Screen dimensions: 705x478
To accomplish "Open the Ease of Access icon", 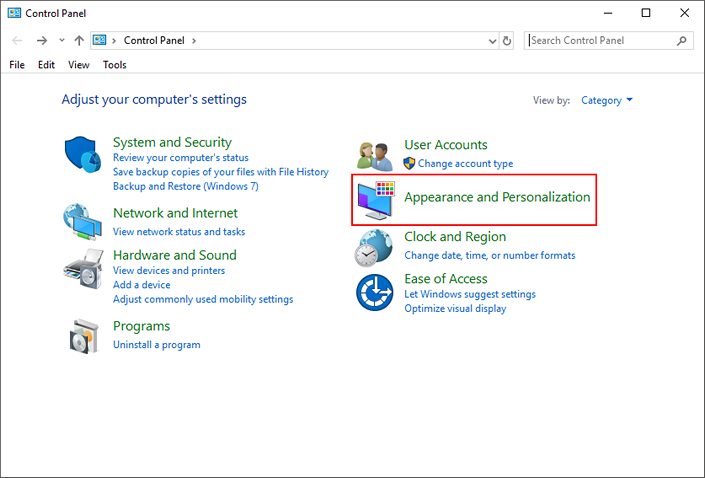I will coord(375,292).
